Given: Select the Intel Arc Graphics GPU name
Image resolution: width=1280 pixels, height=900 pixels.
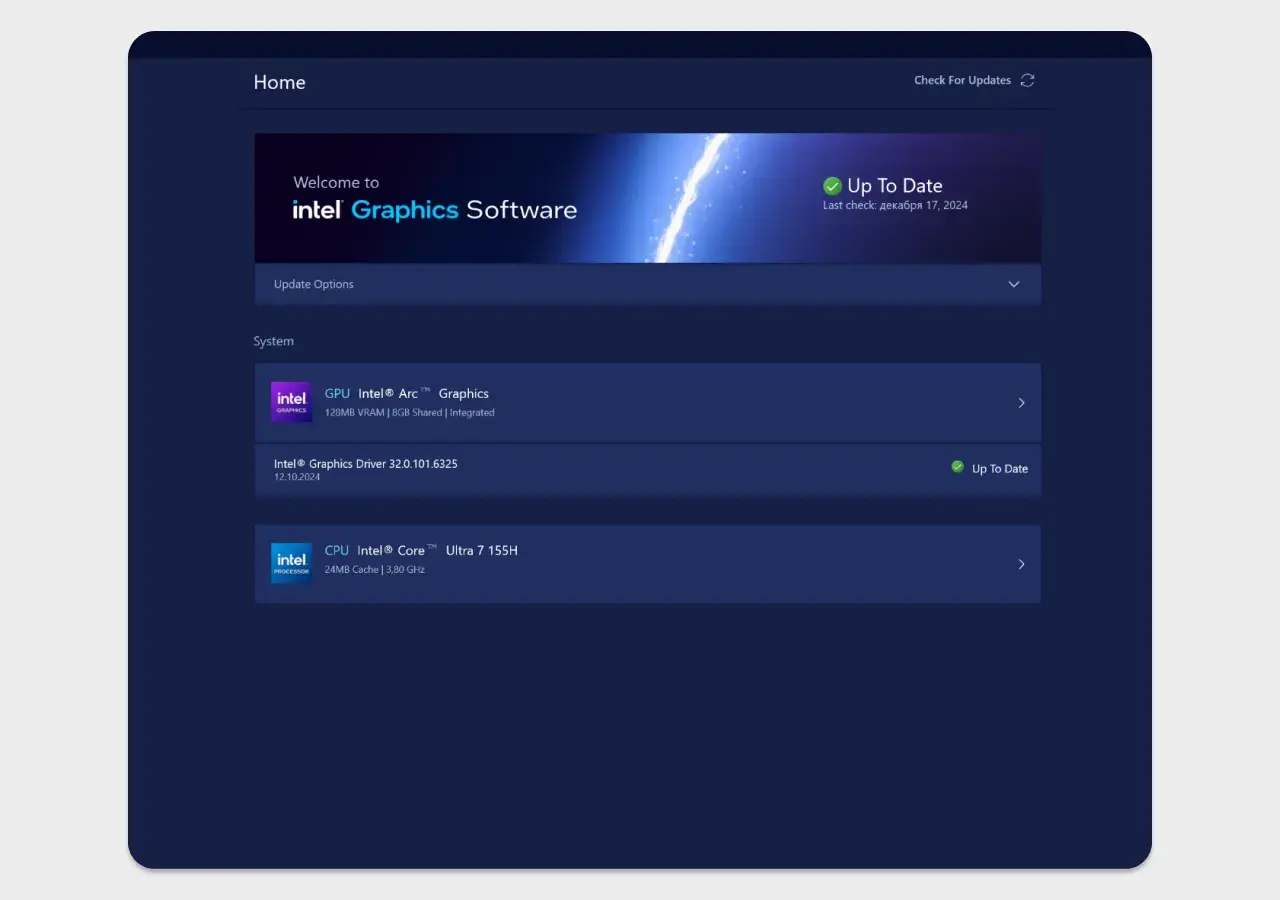Looking at the screenshot, I should [x=424, y=393].
